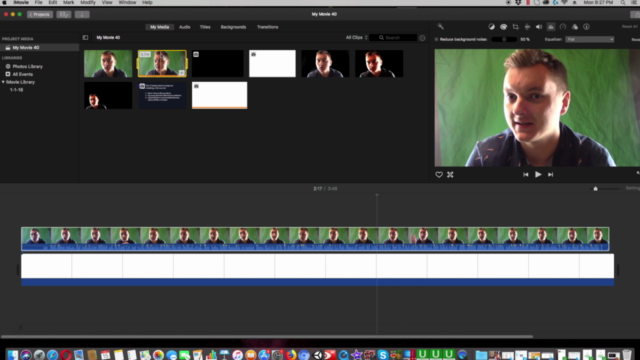Skip to the next clip
Screen dimensions: 640x360
550,175
